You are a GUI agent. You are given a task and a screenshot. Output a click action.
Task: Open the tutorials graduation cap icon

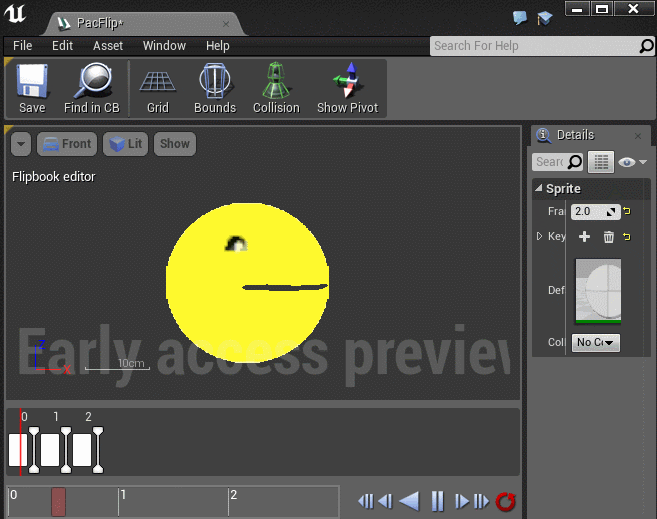(544, 18)
